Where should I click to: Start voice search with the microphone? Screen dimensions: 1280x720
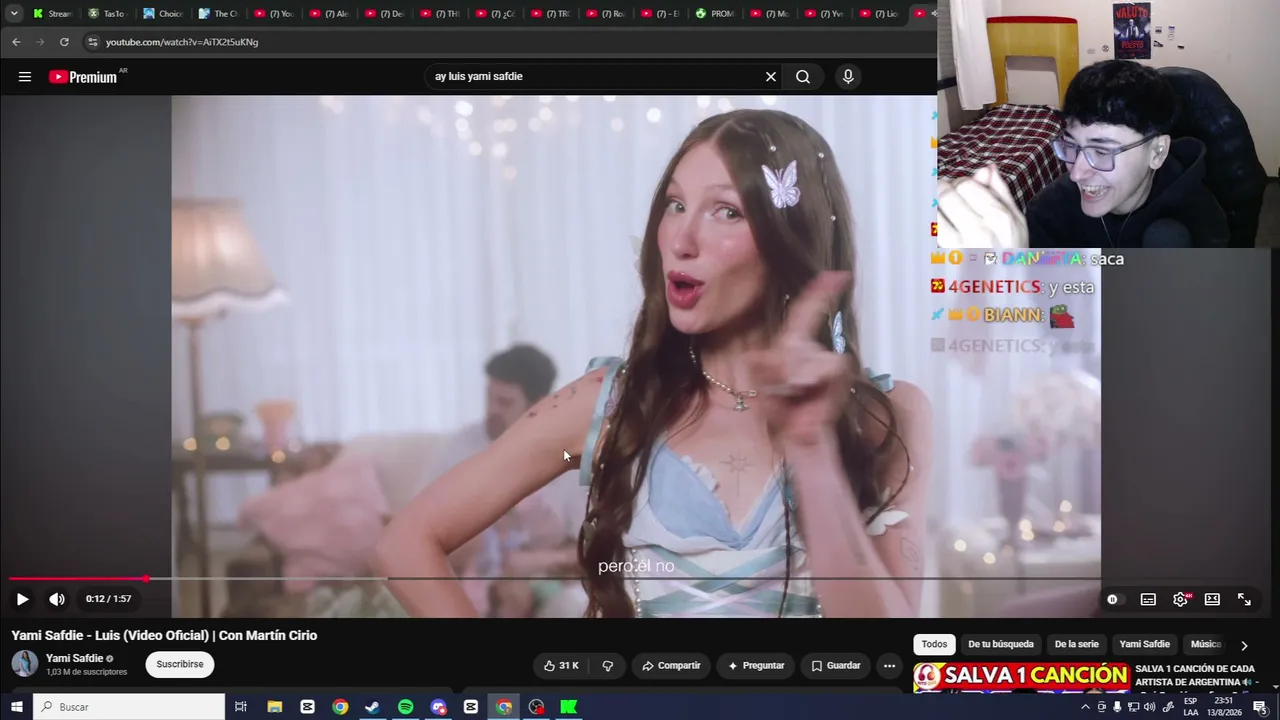pyautogui.click(x=848, y=77)
